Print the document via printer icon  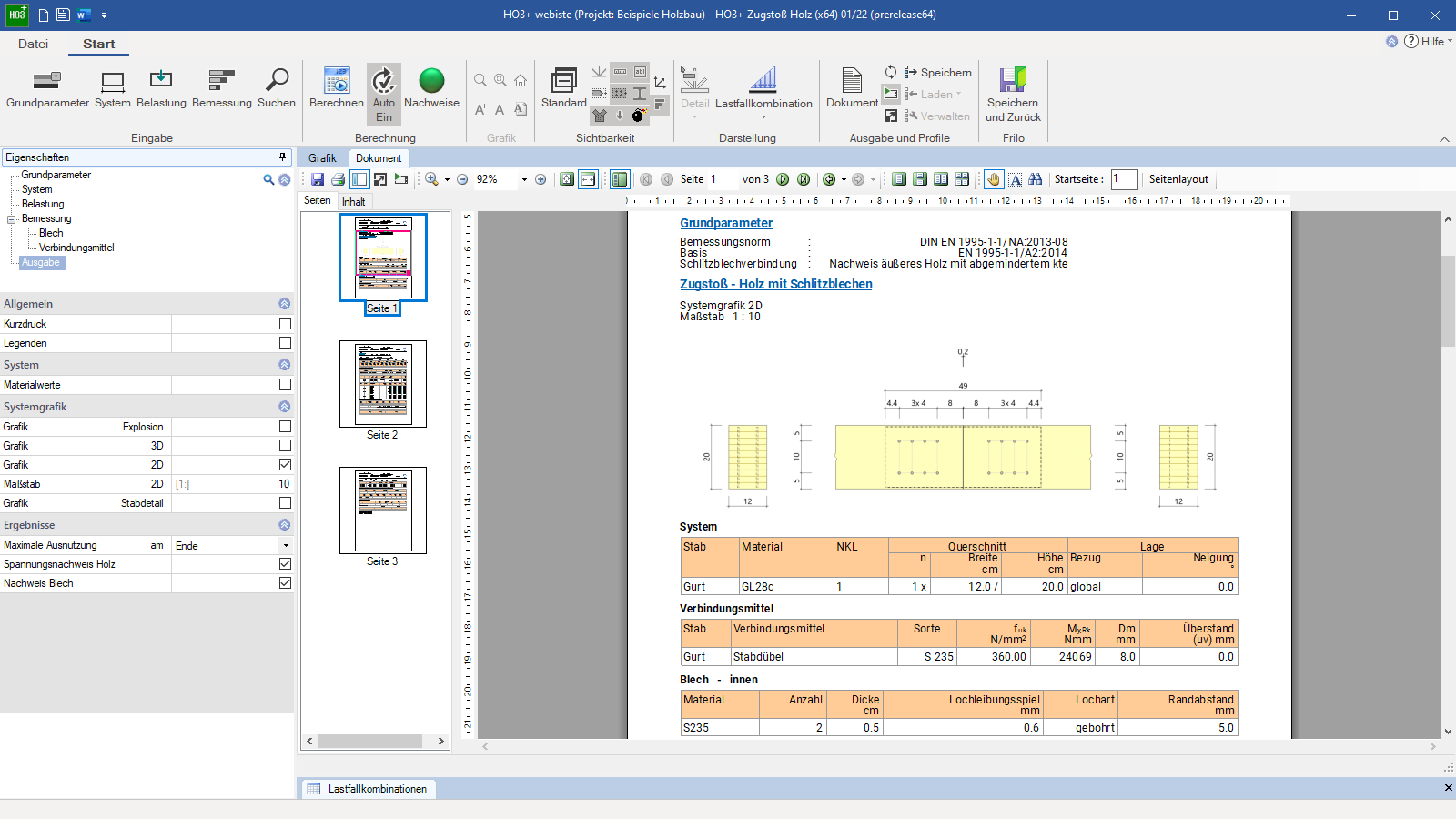(339, 179)
